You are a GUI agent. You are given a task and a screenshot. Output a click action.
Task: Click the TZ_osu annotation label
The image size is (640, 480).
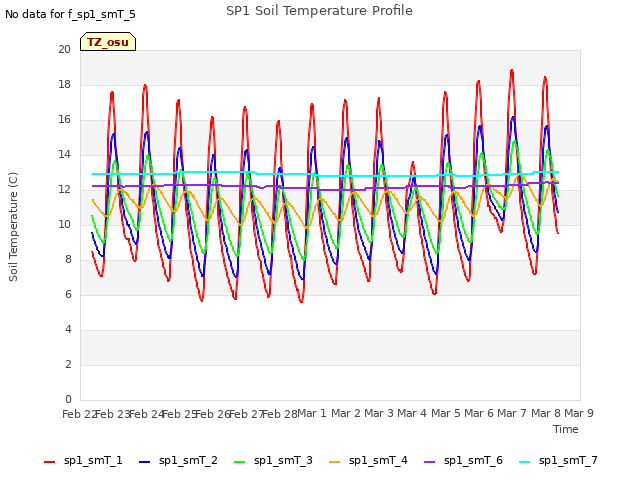click(x=108, y=42)
